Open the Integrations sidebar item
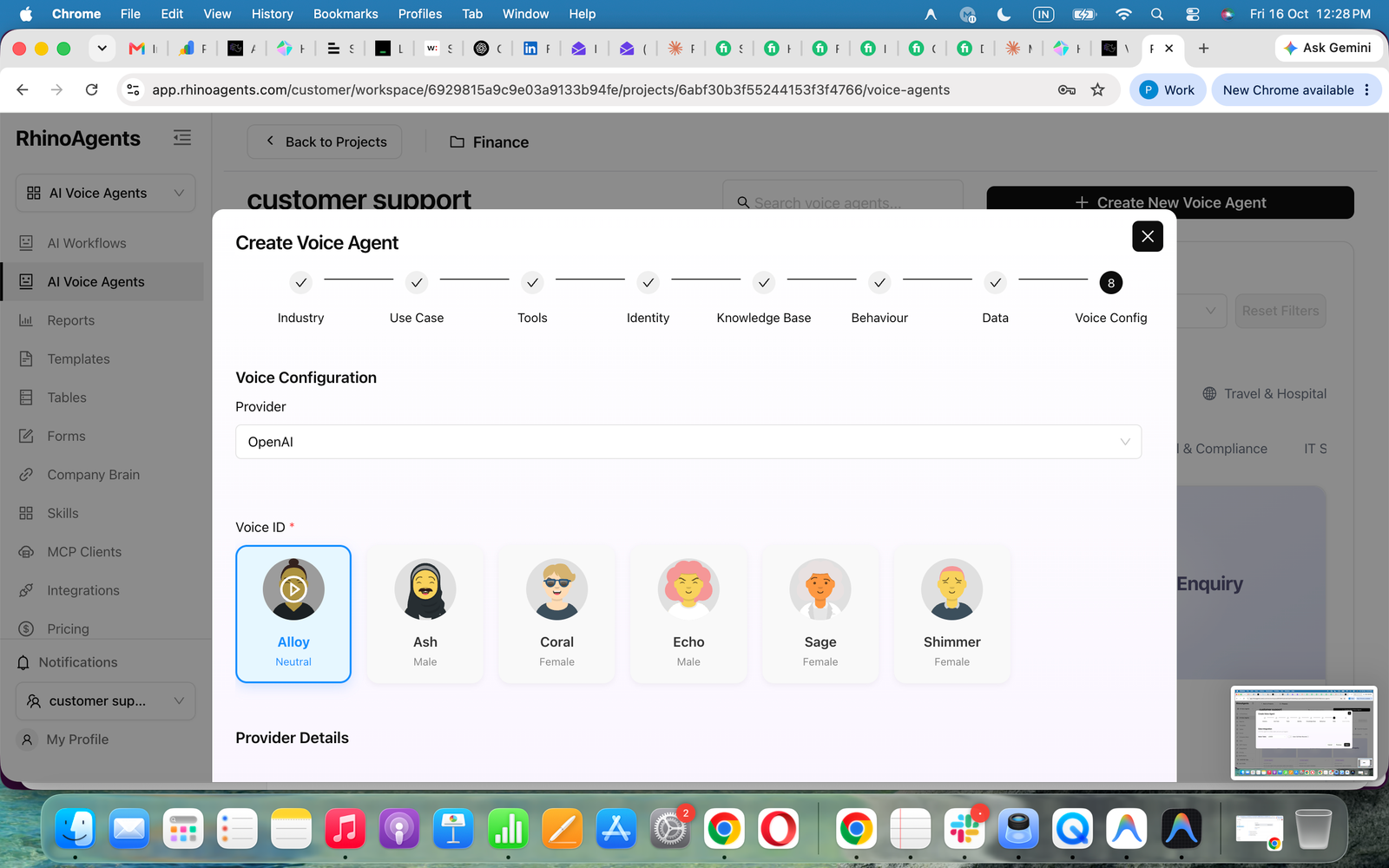Screen dimensions: 1389x868 (x=83, y=590)
